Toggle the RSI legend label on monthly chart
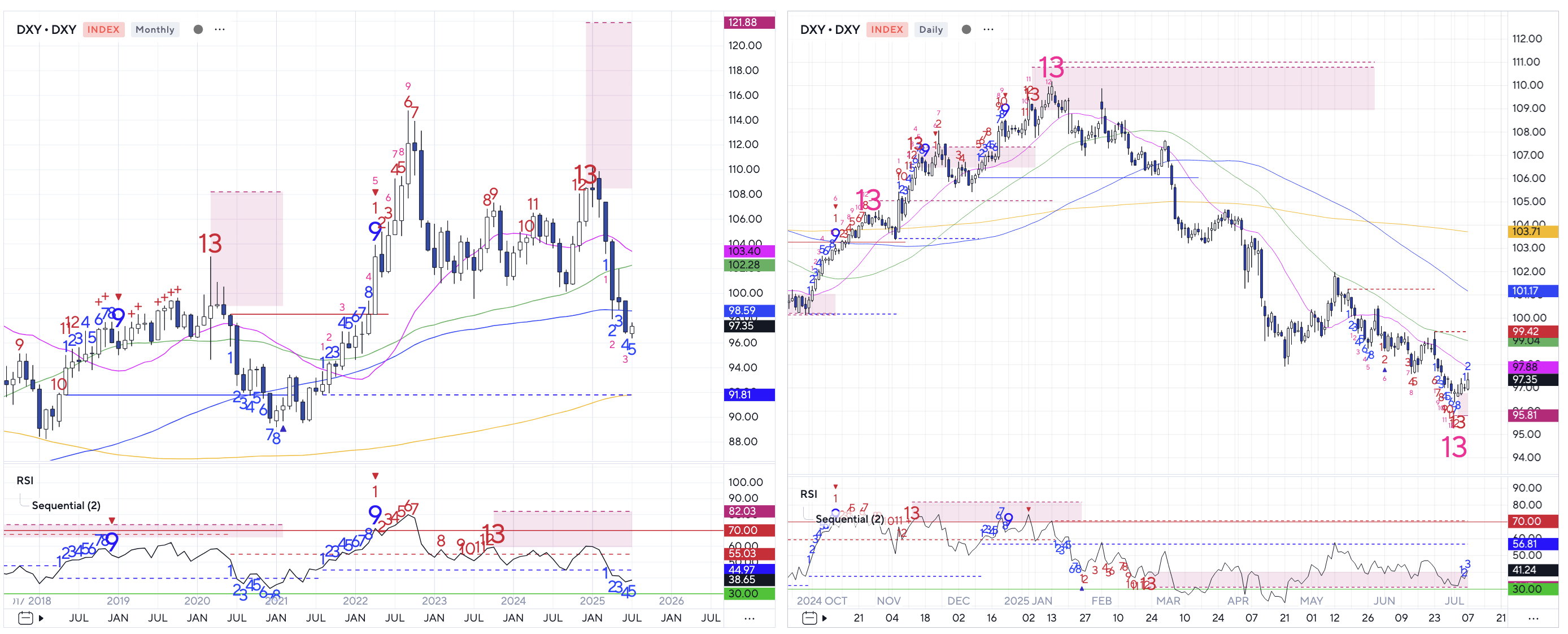The height and width of the screenshot is (634, 1568). pos(25,480)
